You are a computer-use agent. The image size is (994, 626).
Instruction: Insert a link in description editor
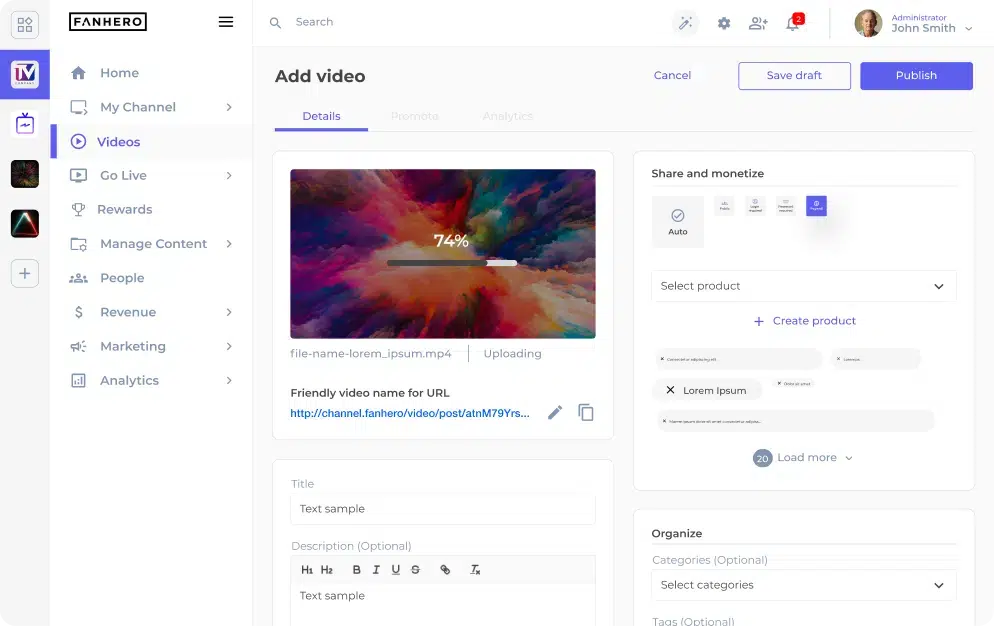coord(445,570)
